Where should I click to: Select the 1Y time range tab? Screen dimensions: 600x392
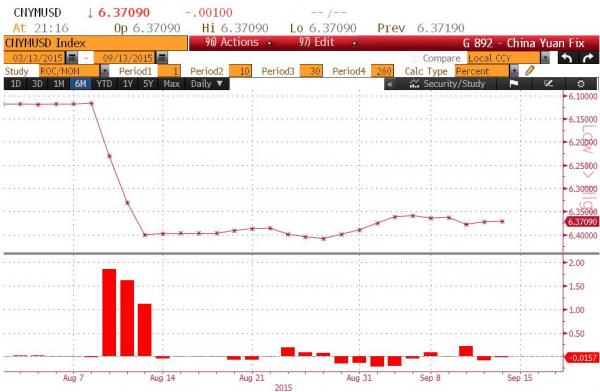tap(127, 84)
